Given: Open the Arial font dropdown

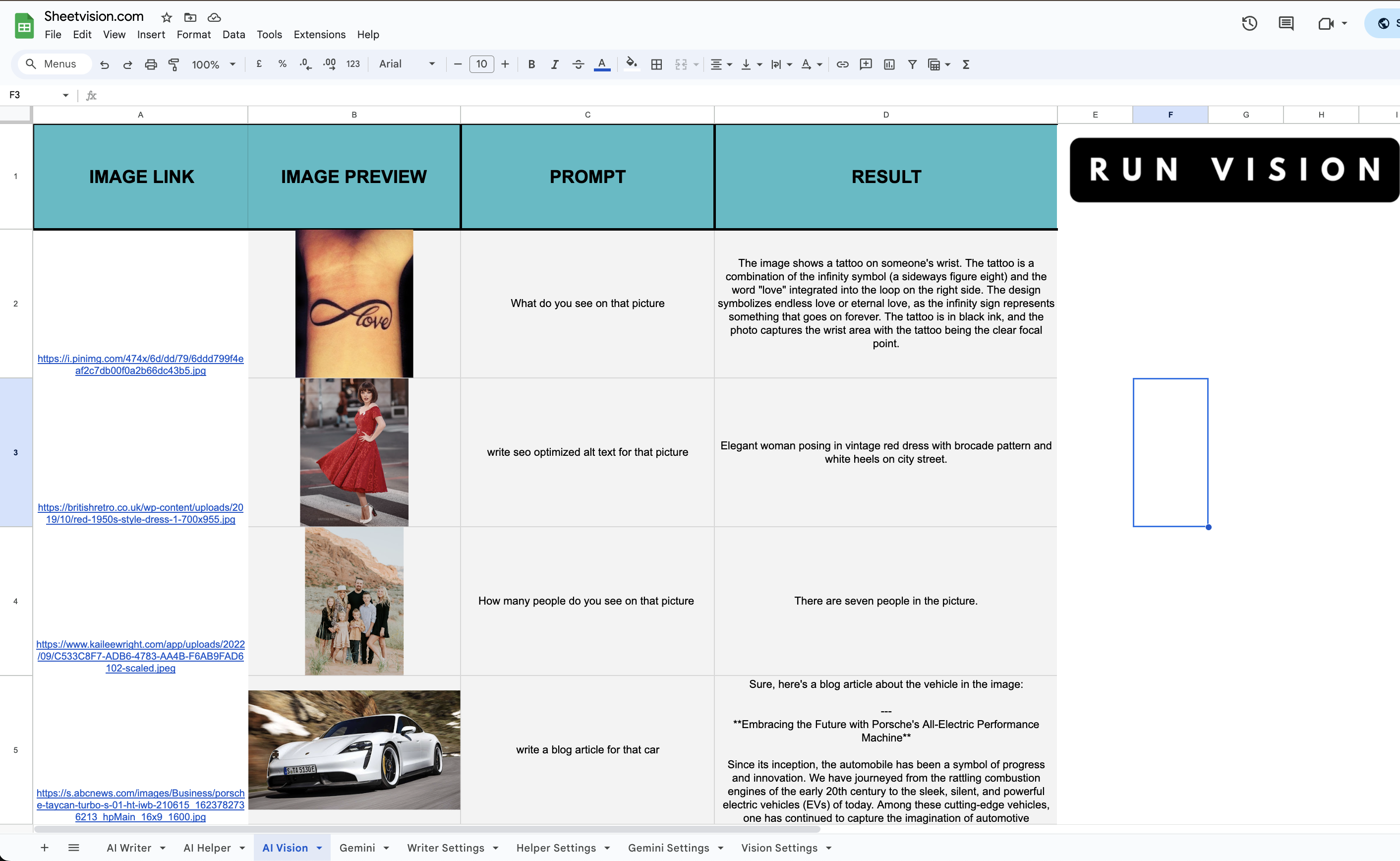Looking at the screenshot, I should (407, 64).
